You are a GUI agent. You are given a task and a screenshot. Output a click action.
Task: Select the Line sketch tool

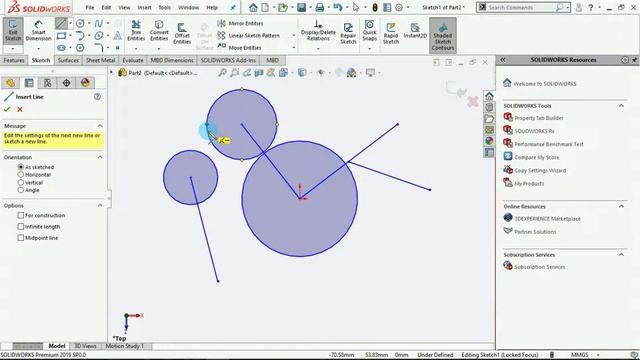[61, 23]
